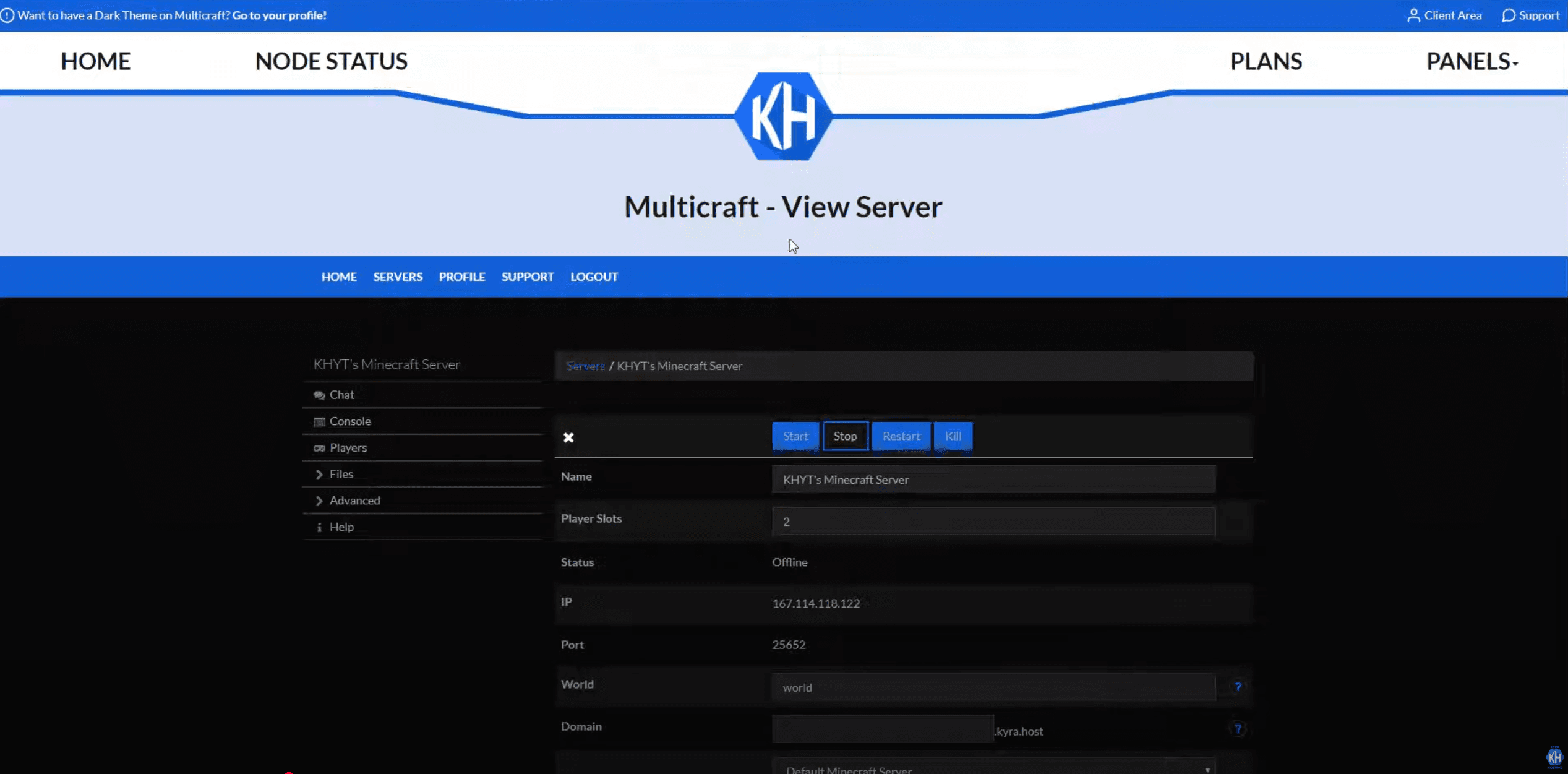Click Go to your profile link
The width and height of the screenshot is (1568, 774).
pos(280,15)
